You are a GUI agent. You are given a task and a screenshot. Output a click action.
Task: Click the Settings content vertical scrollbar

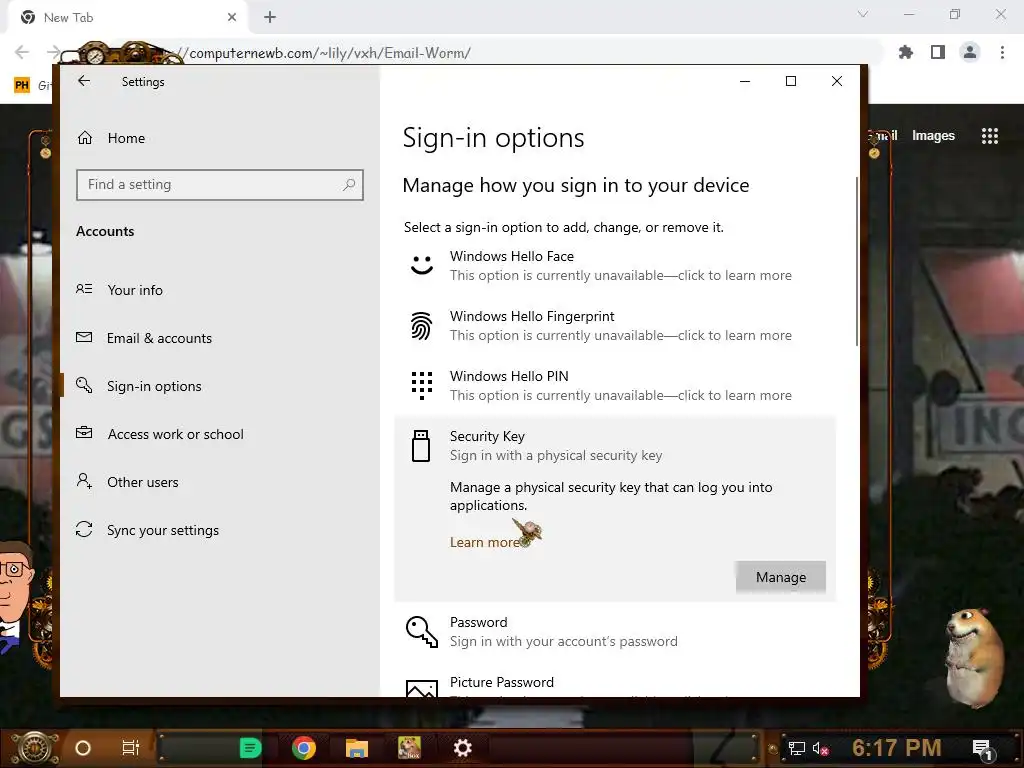point(856,261)
